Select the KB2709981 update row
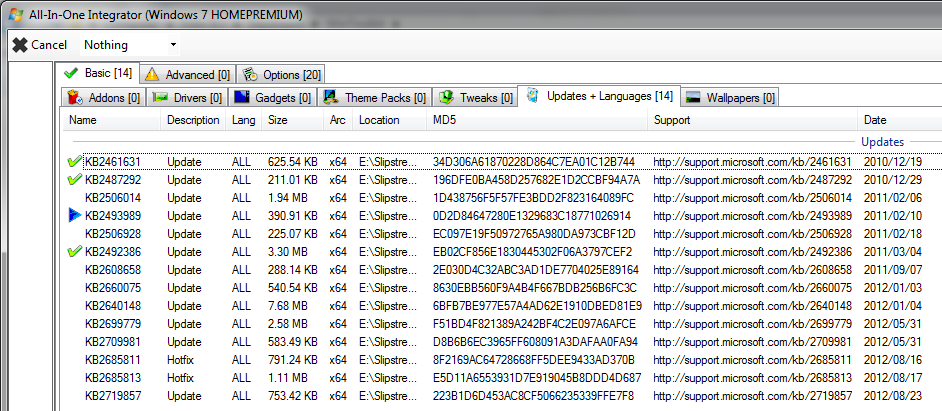942x411 pixels. (503, 342)
